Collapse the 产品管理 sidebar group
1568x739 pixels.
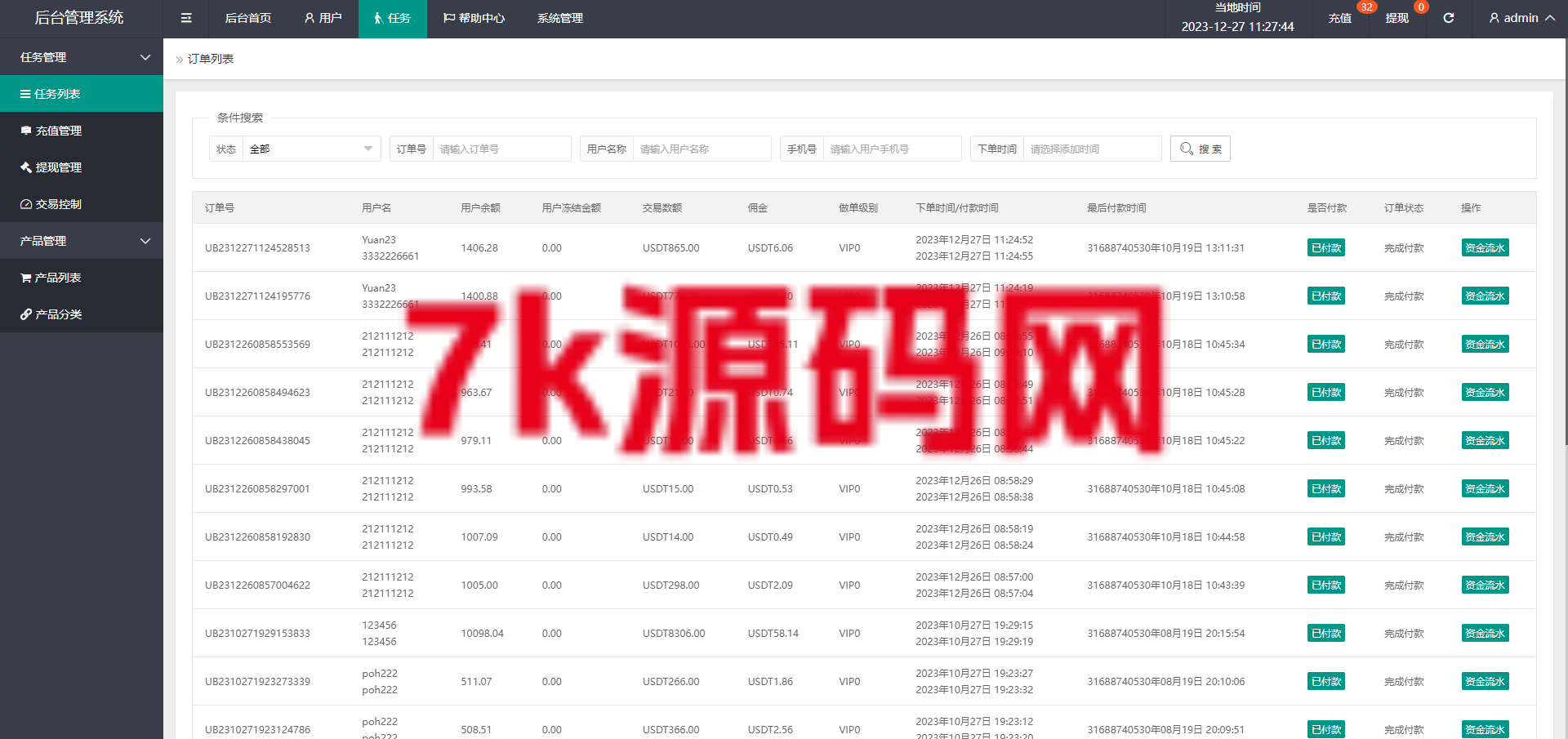click(82, 241)
